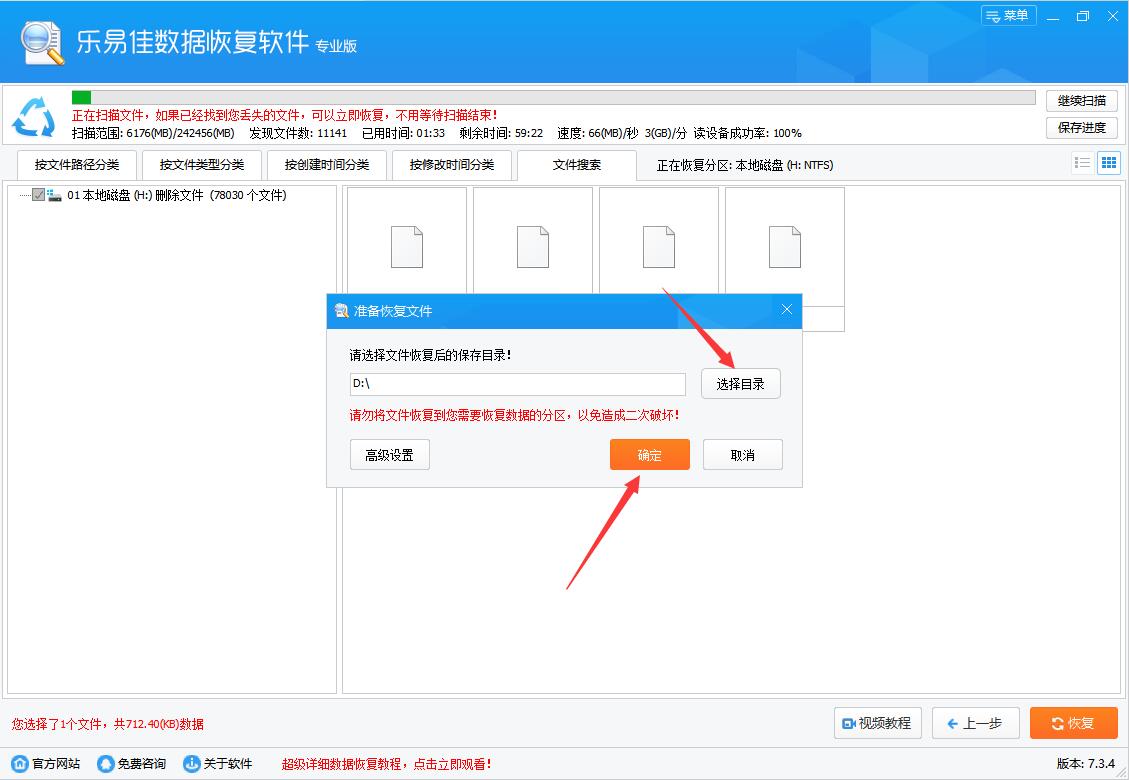This screenshot has height=780, width=1129.
Task: Click the 关于软件 info icon
Action: point(190,761)
